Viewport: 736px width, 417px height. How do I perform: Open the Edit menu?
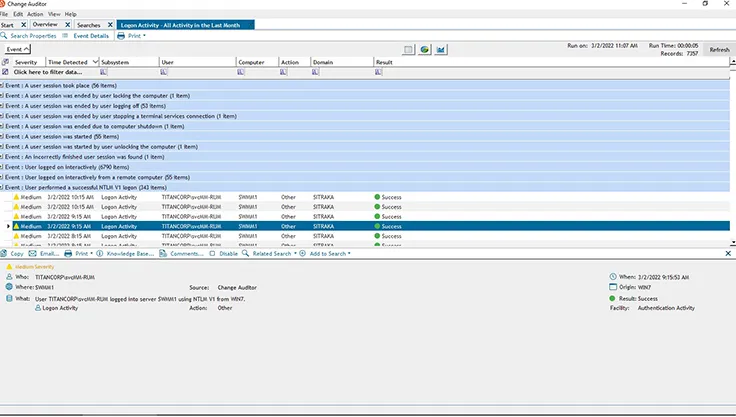point(18,14)
